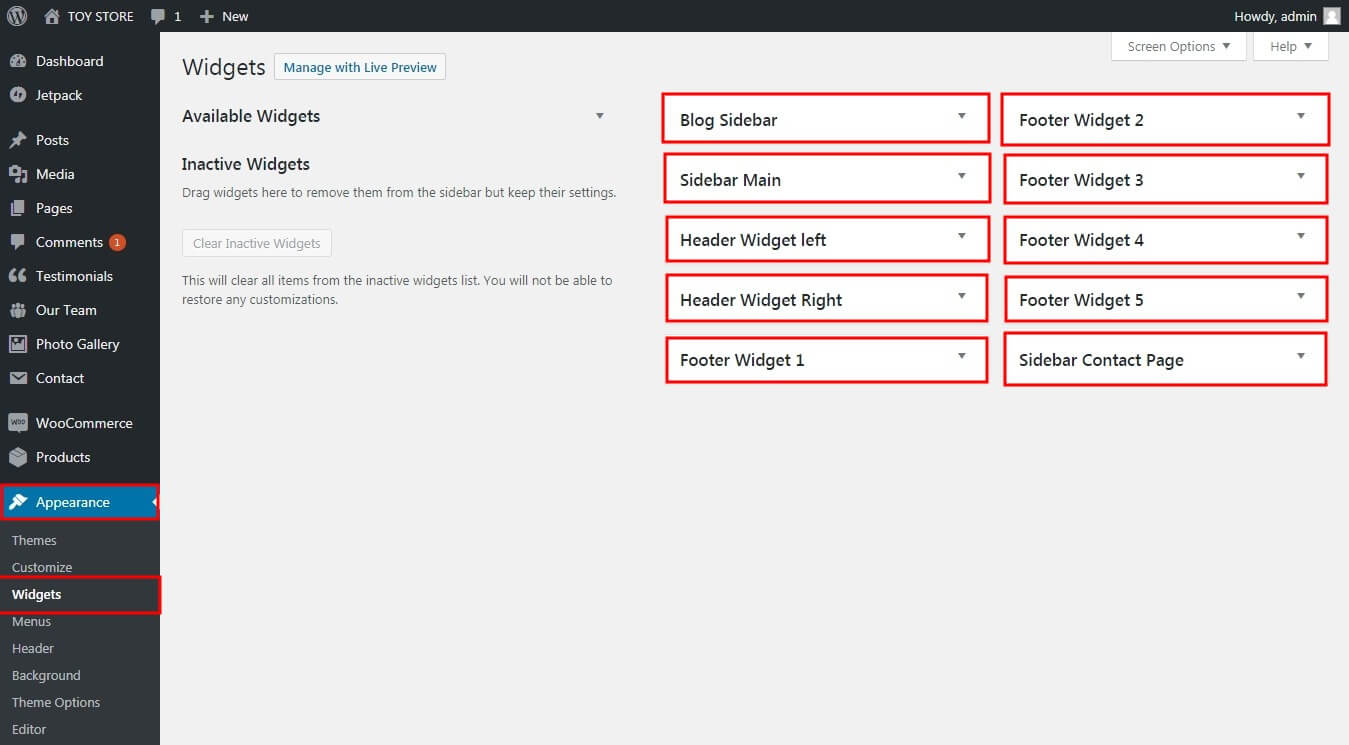This screenshot has height=745, width=1349.
Task: Click Clear Inactive Widgets button
Action: [257, 243]
